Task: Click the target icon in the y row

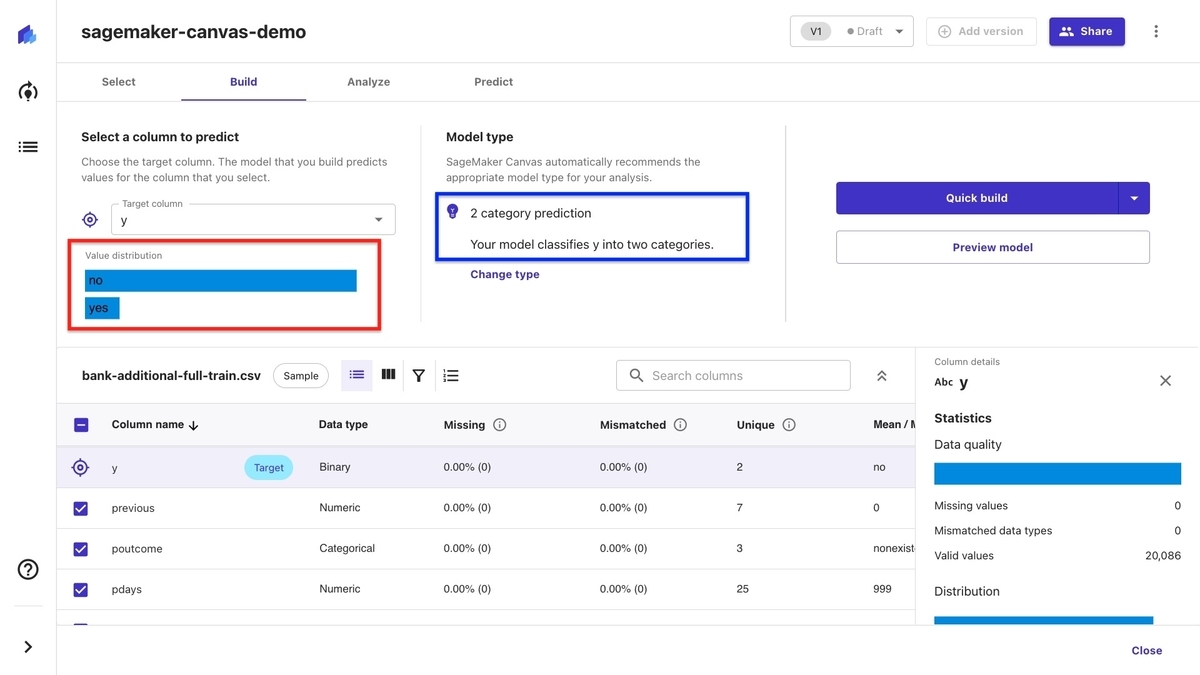Action: tap(81, 467)
